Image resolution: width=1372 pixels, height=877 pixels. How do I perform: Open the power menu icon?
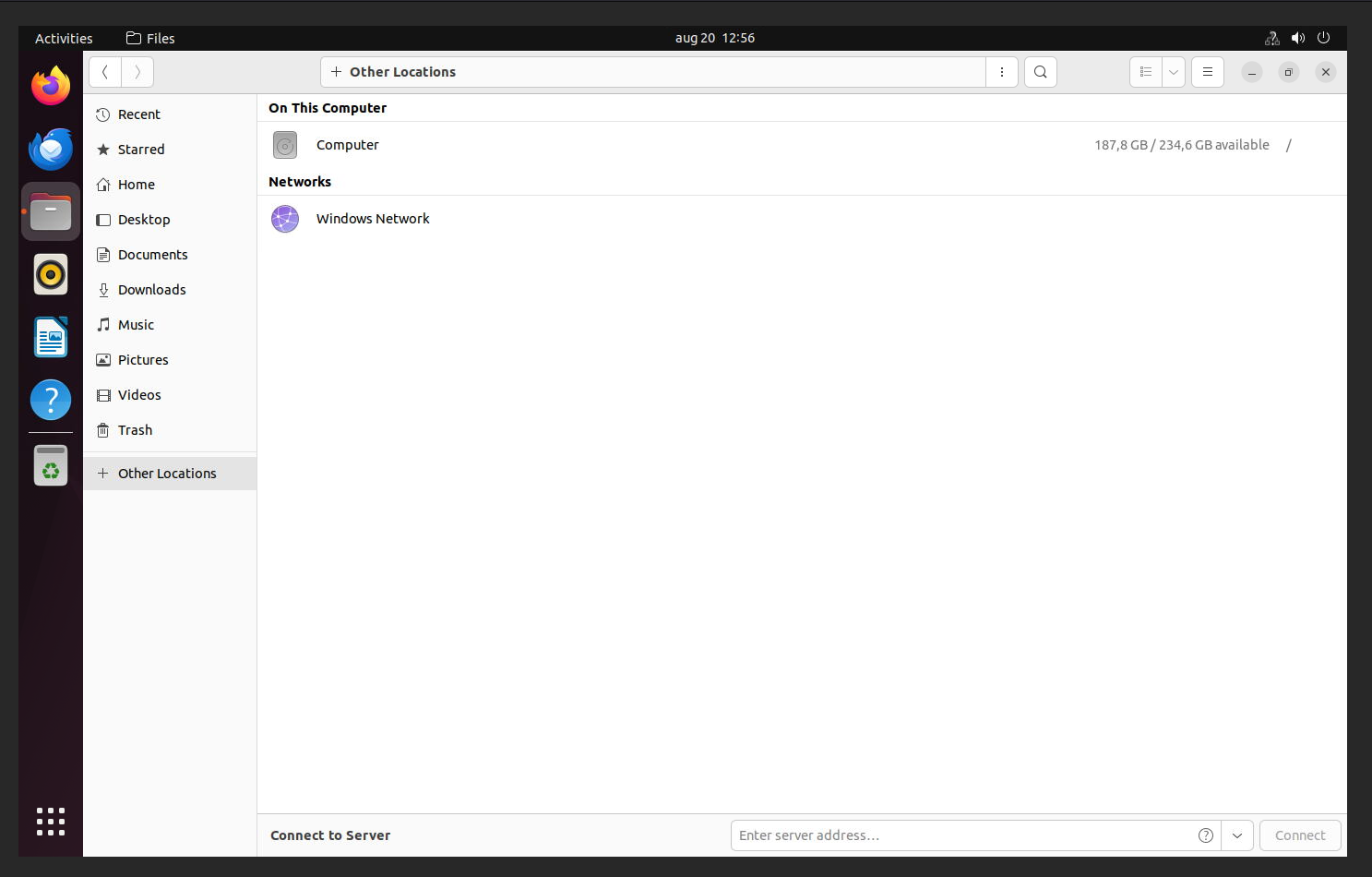click(1323, 38)
